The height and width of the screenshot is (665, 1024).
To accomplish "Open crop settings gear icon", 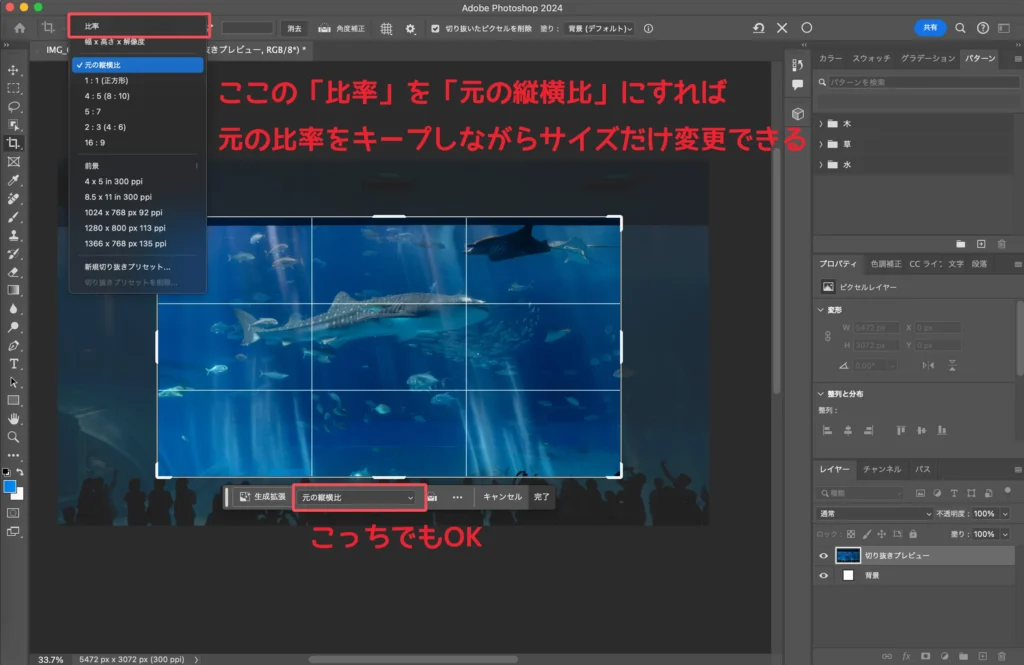I will [x=410, y=29].
